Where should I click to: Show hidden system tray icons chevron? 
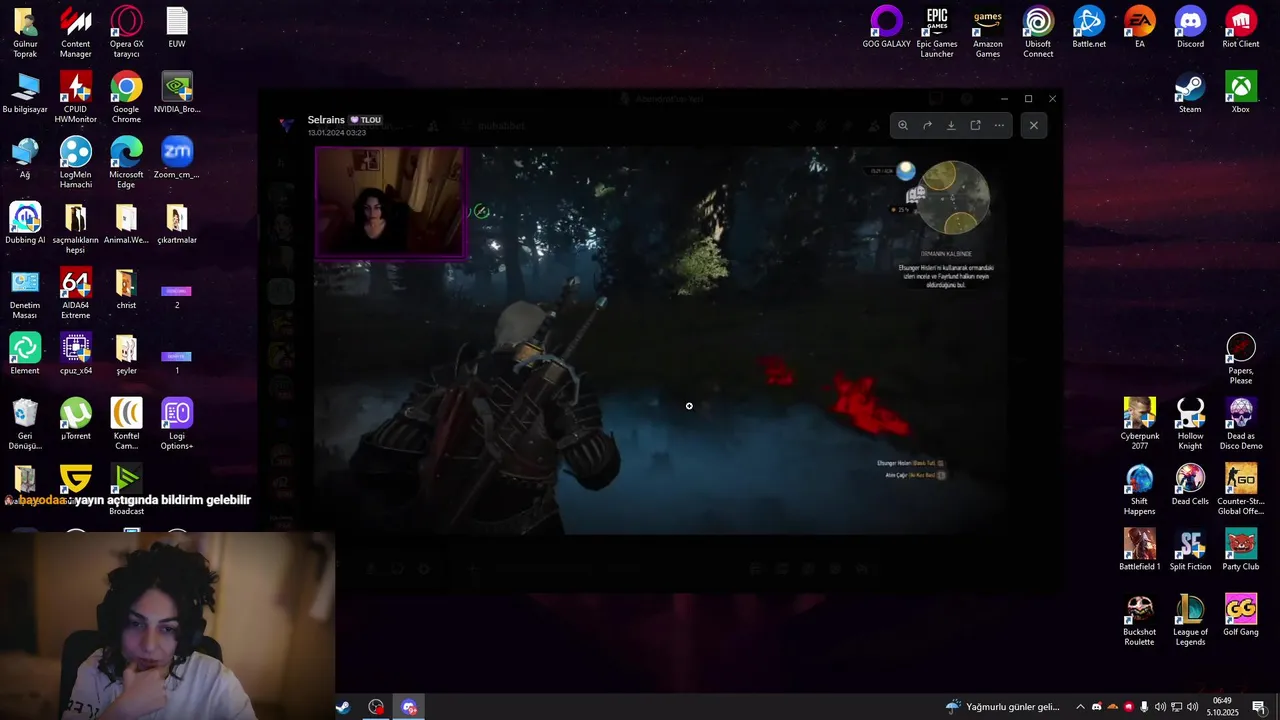[x=1080, y=707]
